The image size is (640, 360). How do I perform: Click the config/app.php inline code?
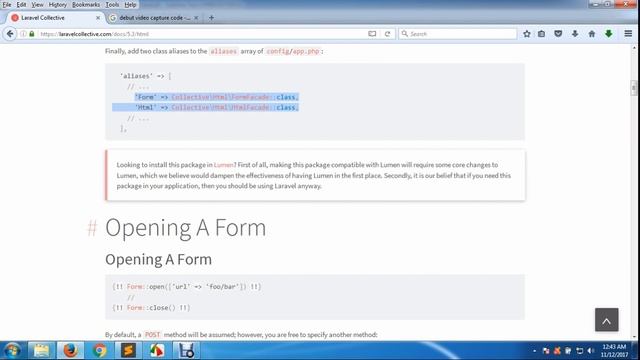coord(293,51)
